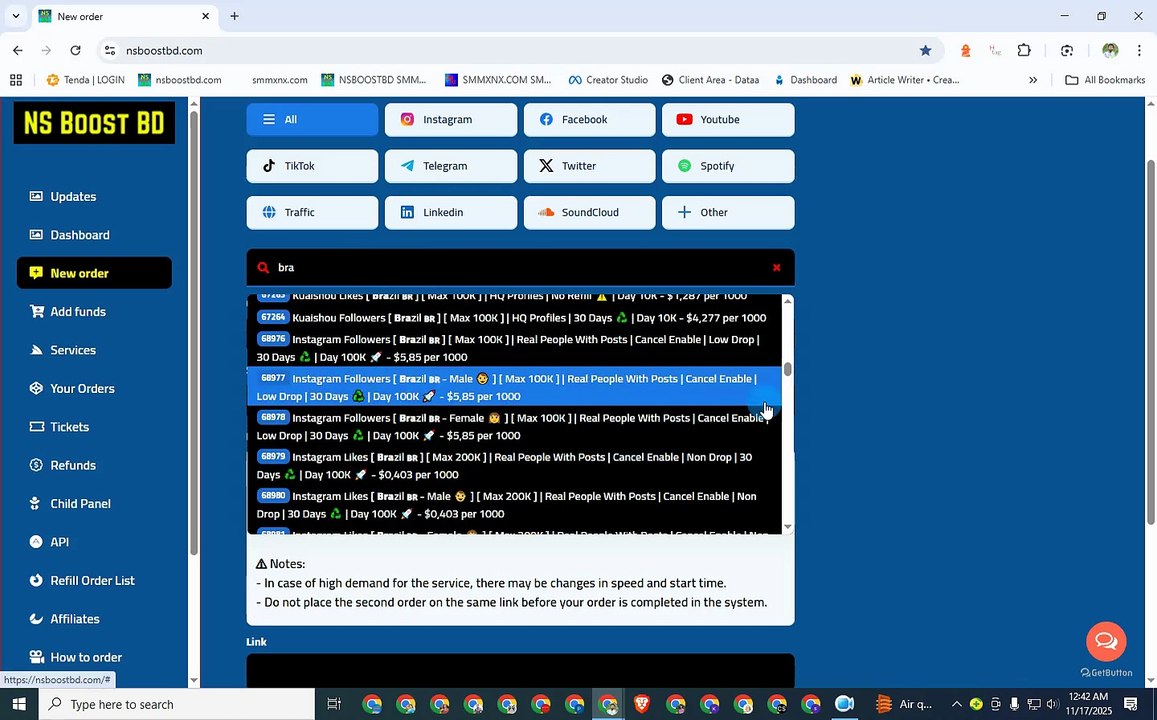Filter services by Spotify

click(x=728, y=166)
